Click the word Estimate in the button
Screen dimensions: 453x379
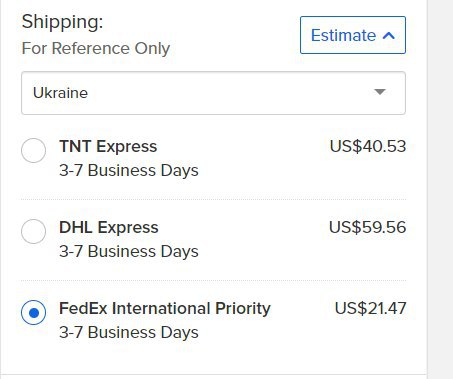pyautogui.click(x=343, y=35)
